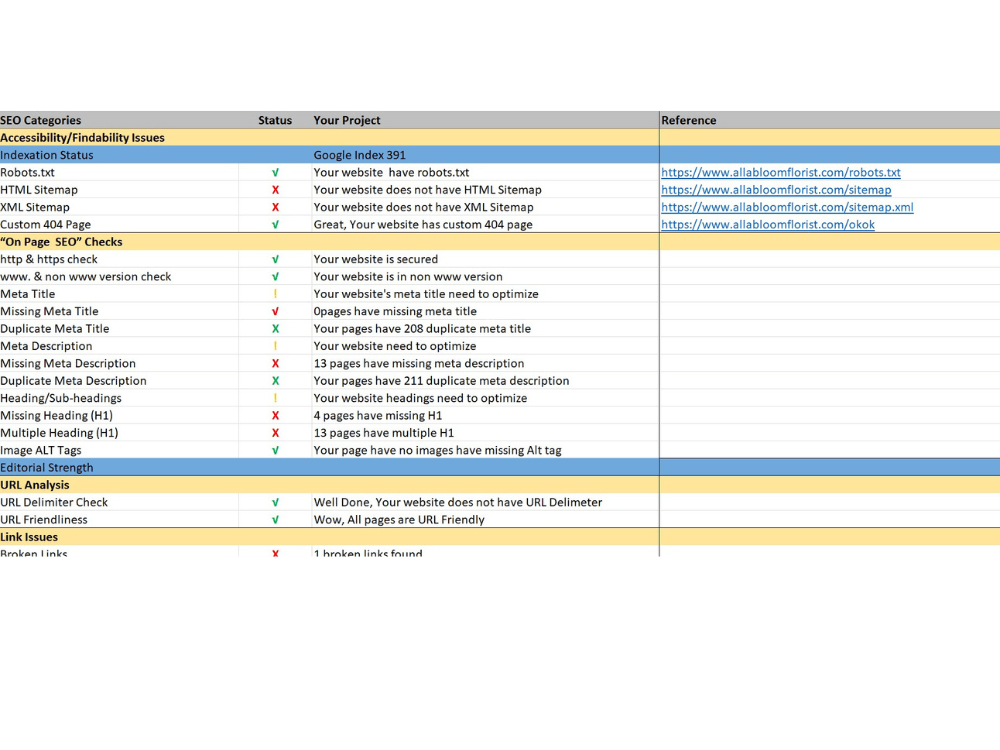This screenshot has height=750, width=1000.
Task: Click the green check status for Robots.txt
Action: (x=276, y=172)
